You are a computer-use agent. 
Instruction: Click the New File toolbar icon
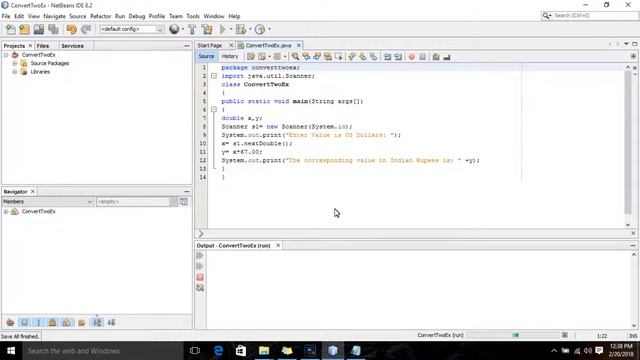(x=11, y=29)
